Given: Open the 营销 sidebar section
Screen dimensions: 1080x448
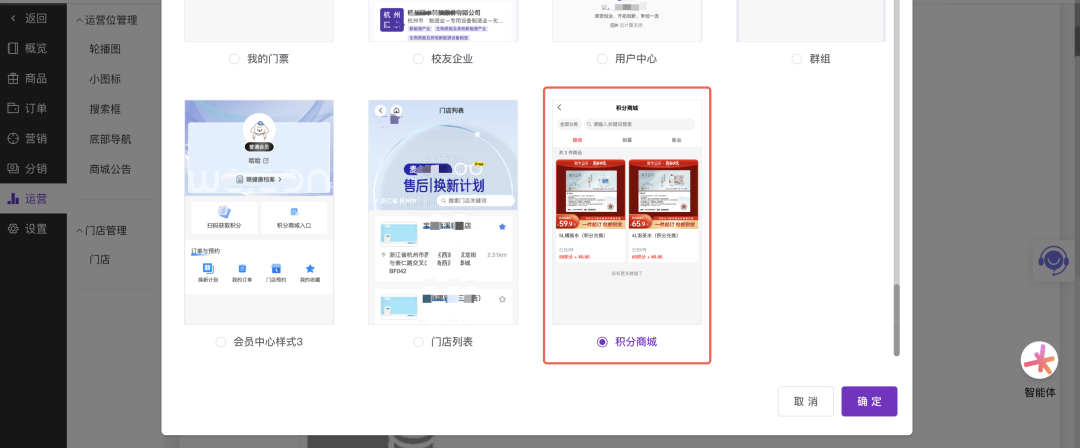Looking at the screenshot, I should (28, 139).
